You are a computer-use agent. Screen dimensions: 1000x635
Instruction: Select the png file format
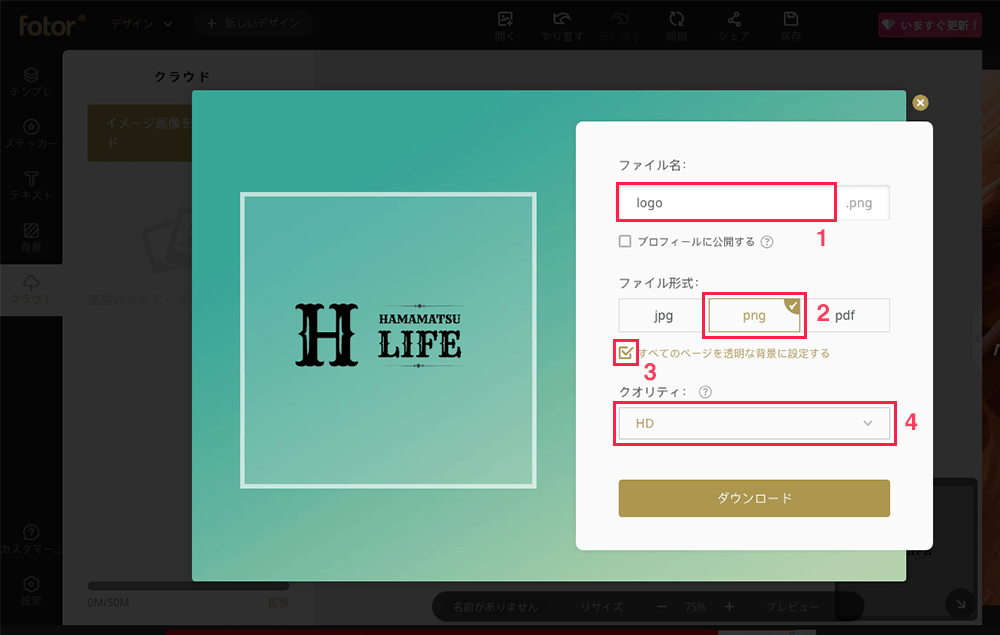pos(754,316)
